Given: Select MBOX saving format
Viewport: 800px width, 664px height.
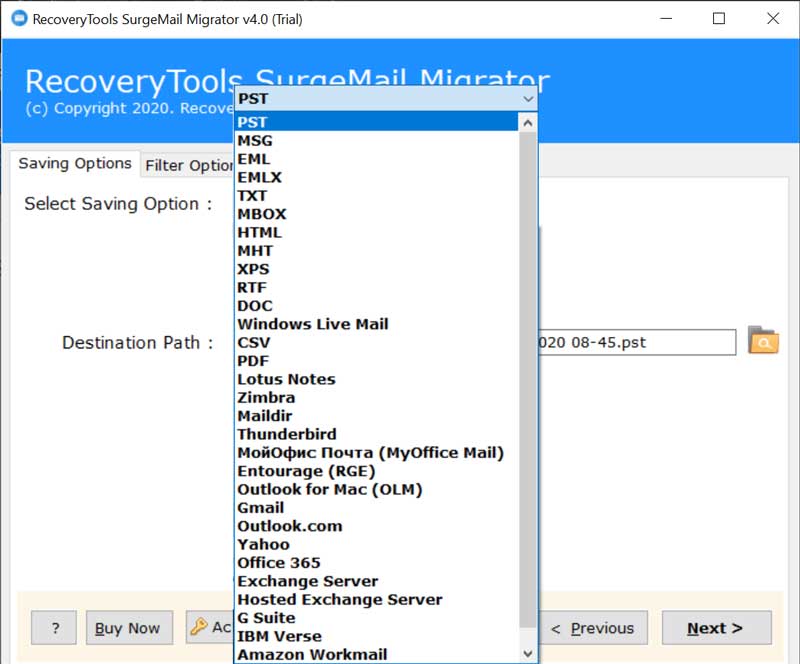Looking at the screenshot, I should pos(377,214).
